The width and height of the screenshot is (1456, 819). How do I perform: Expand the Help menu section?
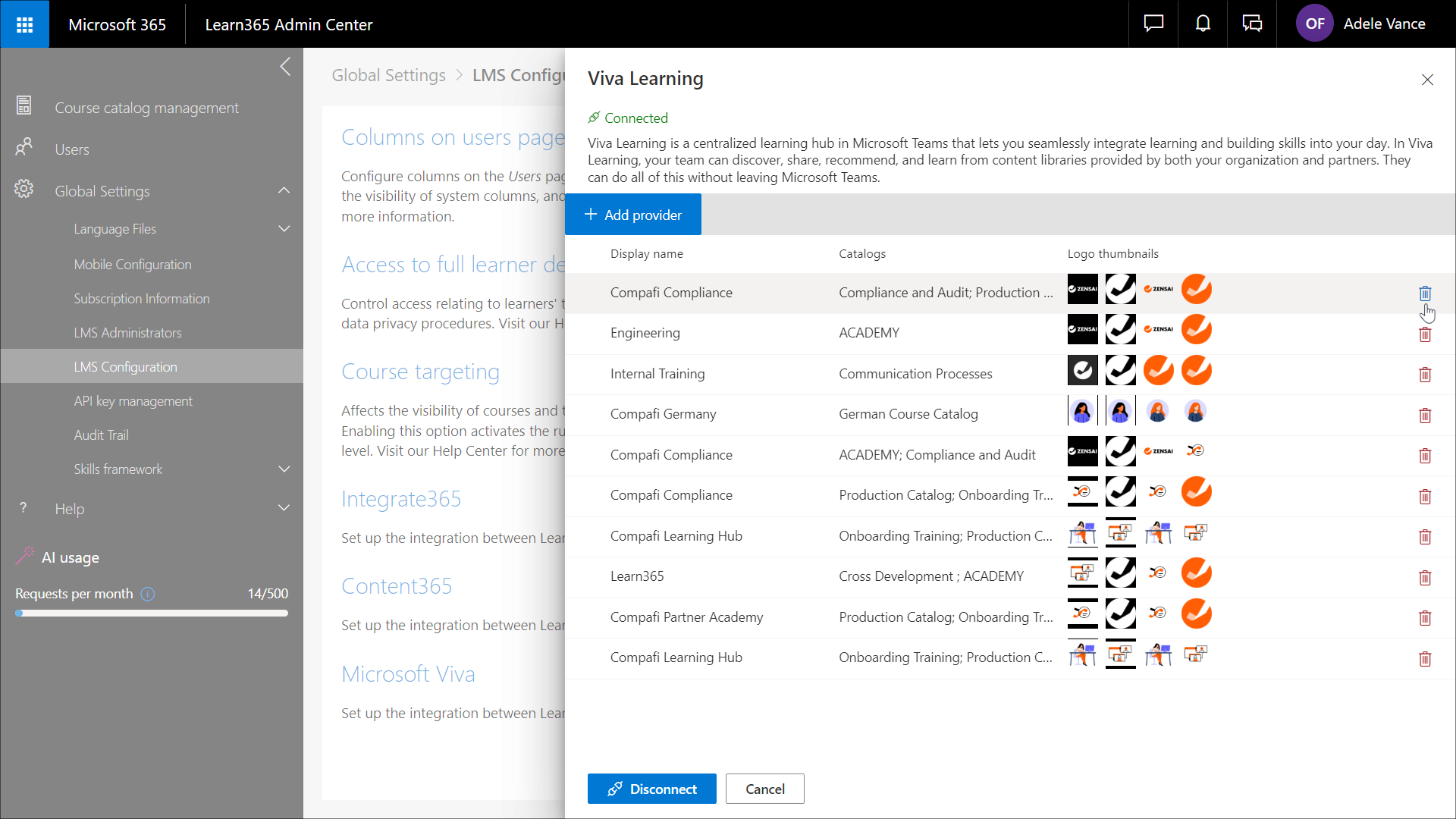[284, 509]
